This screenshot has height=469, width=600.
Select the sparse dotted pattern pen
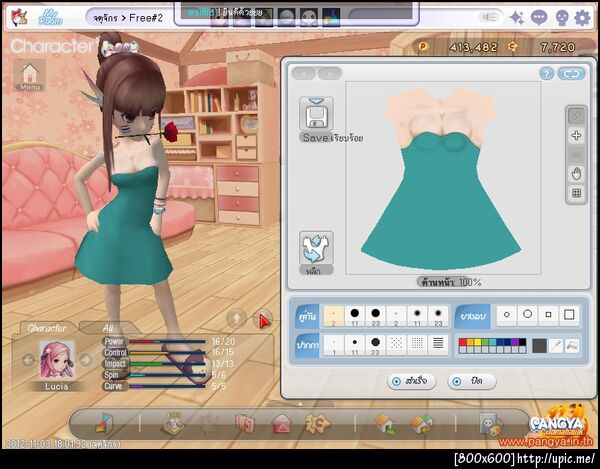[396, 345]
